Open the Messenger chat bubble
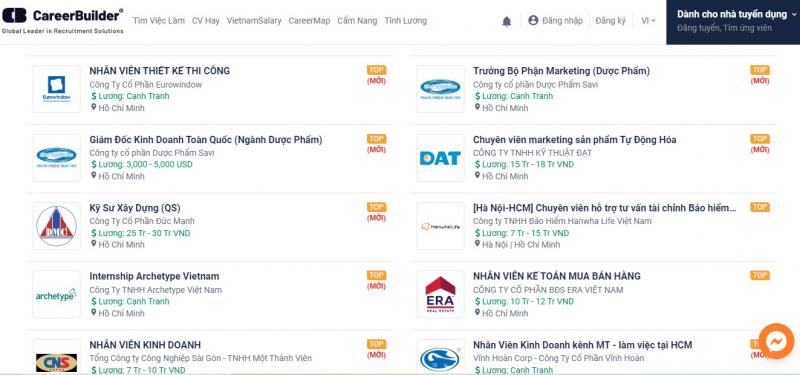Screen dimensions: 800x375 pyautogui.click(x=776, y=341)
